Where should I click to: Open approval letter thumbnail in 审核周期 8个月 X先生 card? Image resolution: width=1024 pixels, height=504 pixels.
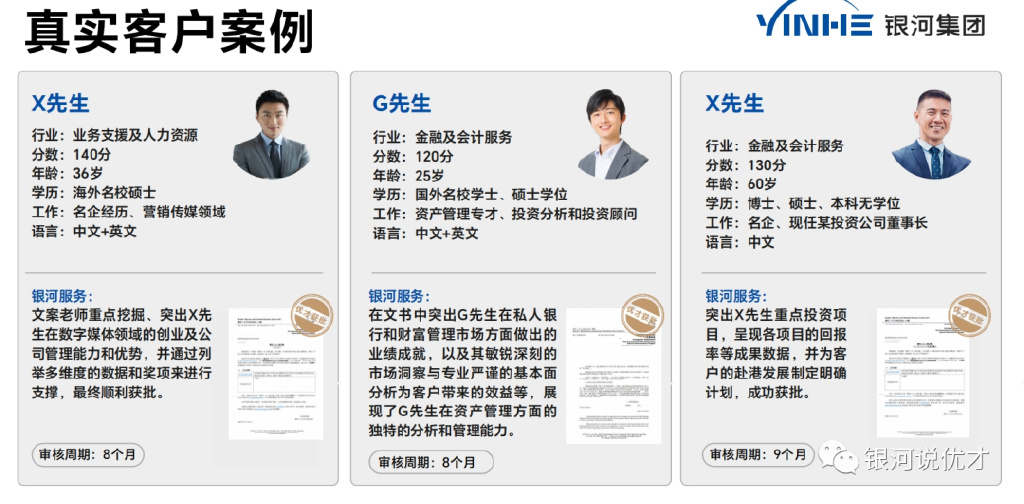tap(276, 375)
